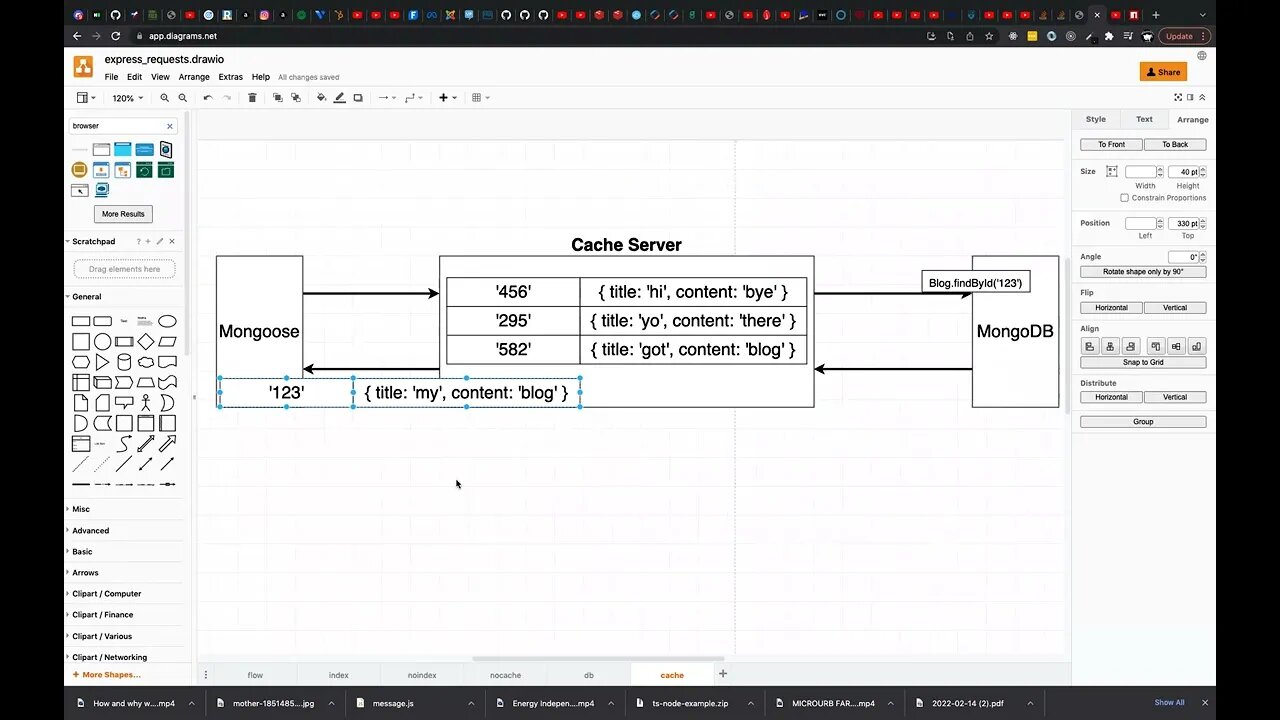Open the waypoints style dropdown

(x=411, y=98)
